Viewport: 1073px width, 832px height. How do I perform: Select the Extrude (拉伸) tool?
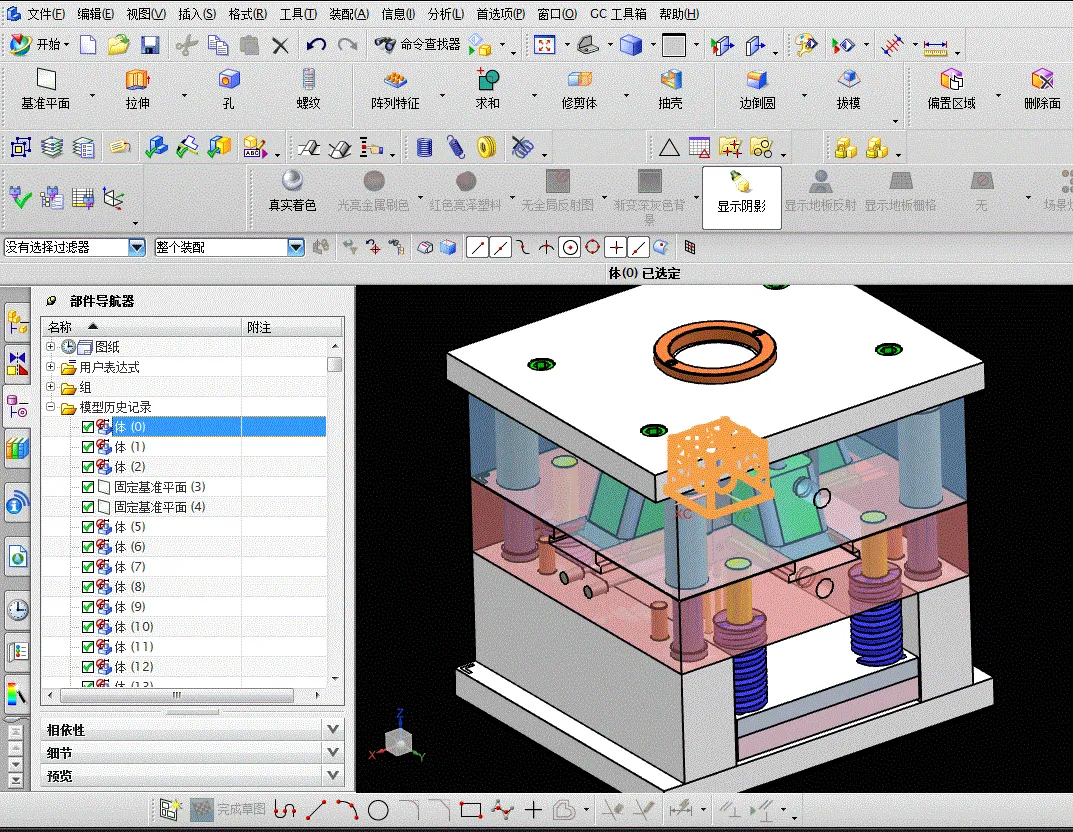pyautogui.click(x=138, y=90)
